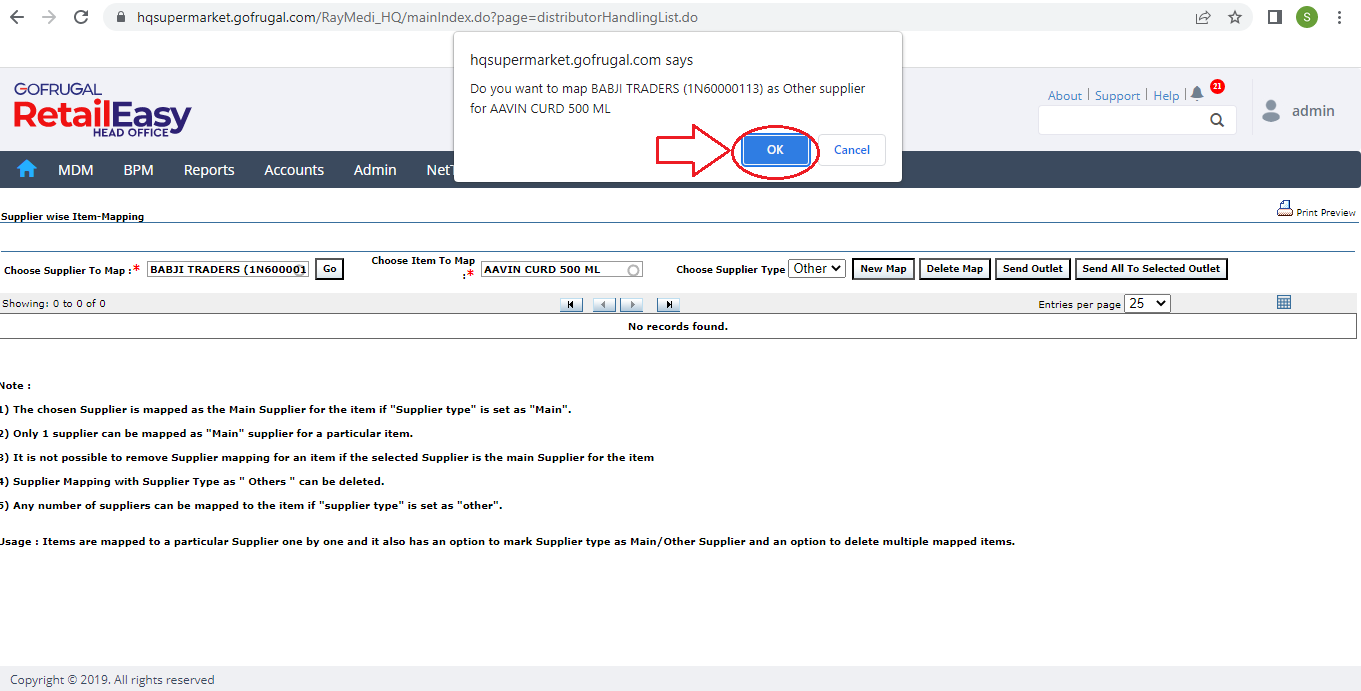Click the "No records found." message
This screenshot has height=691, width=1361.
click(678, 327)
